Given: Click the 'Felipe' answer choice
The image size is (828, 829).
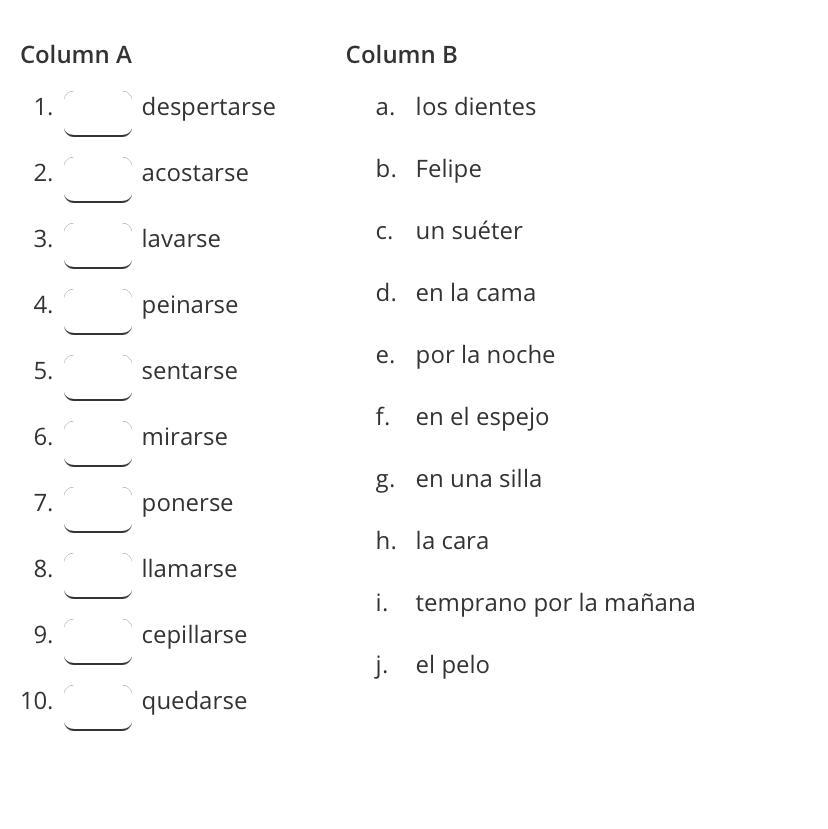Looking at the screenshot, I should click(x=448, y=169).
